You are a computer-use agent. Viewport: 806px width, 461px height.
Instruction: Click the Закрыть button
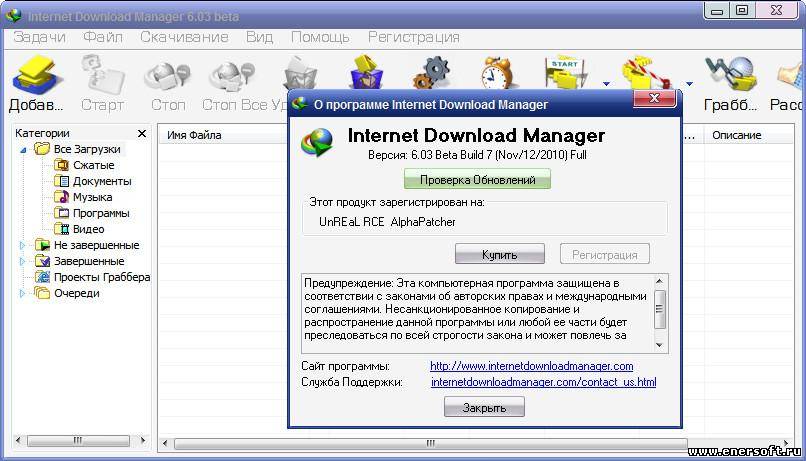coord(484,407)
